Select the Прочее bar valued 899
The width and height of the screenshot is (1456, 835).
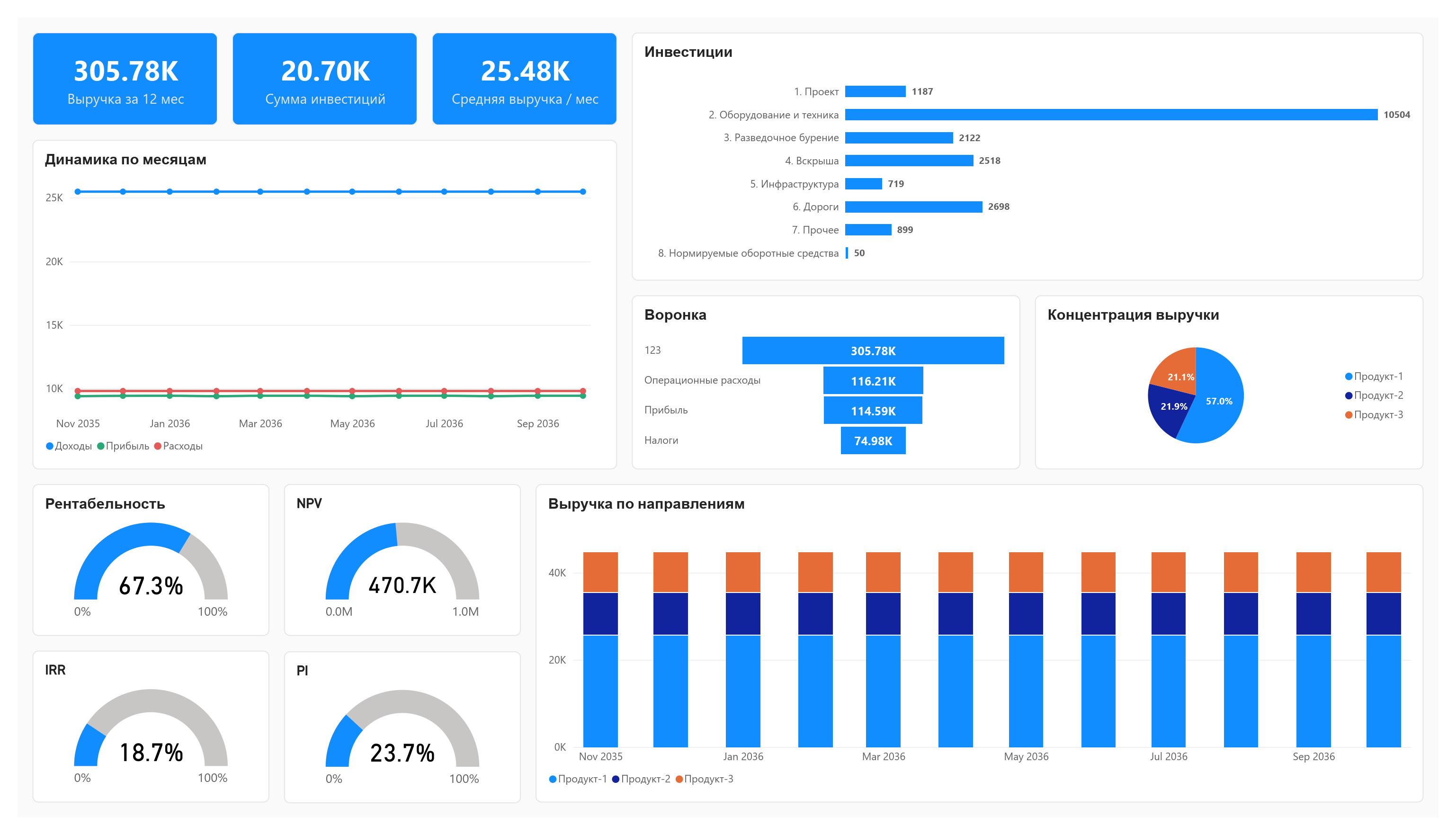(868, 230)
